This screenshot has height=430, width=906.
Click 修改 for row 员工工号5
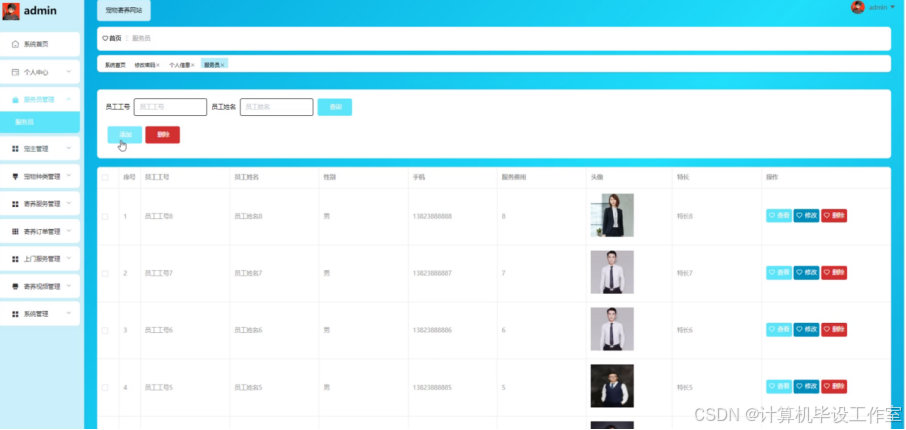(x=806, y=387)
